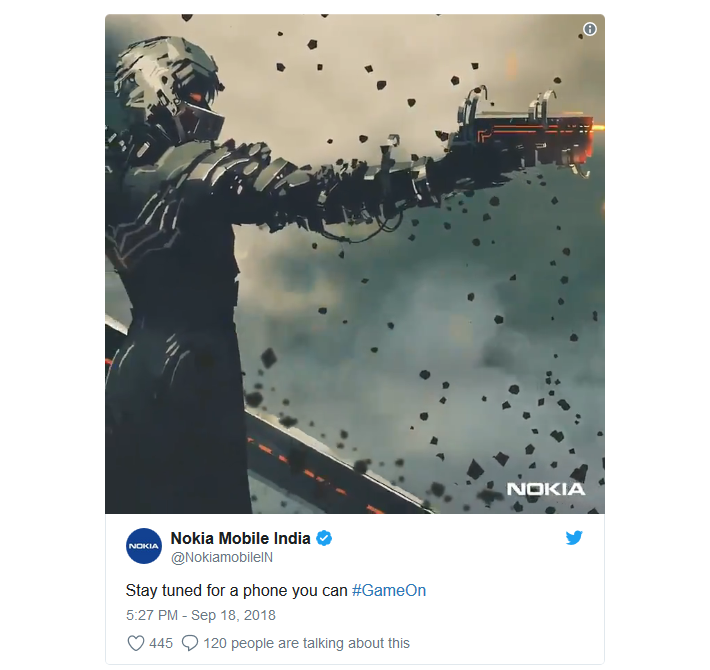This screenshot has width=710, height=670.
Task: Open the Nokia round profile avatar
Action: tap(144, 546)
